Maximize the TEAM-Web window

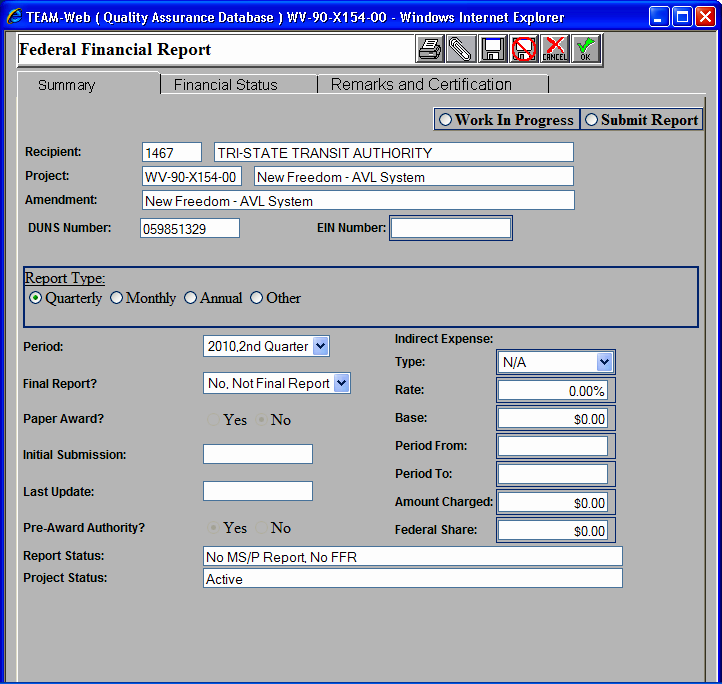[681, 17]
